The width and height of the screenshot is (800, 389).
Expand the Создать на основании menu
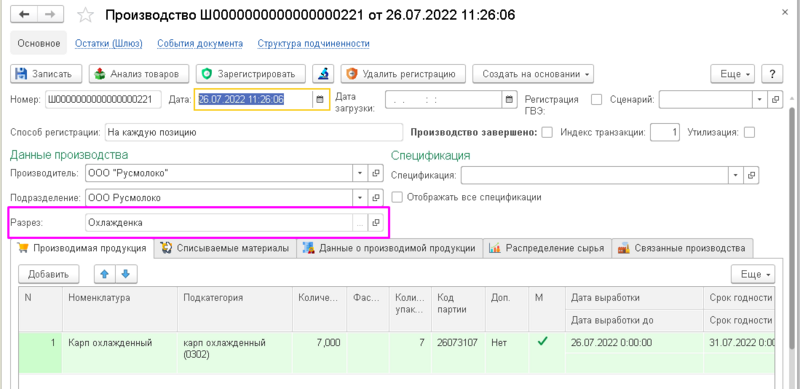533,74
